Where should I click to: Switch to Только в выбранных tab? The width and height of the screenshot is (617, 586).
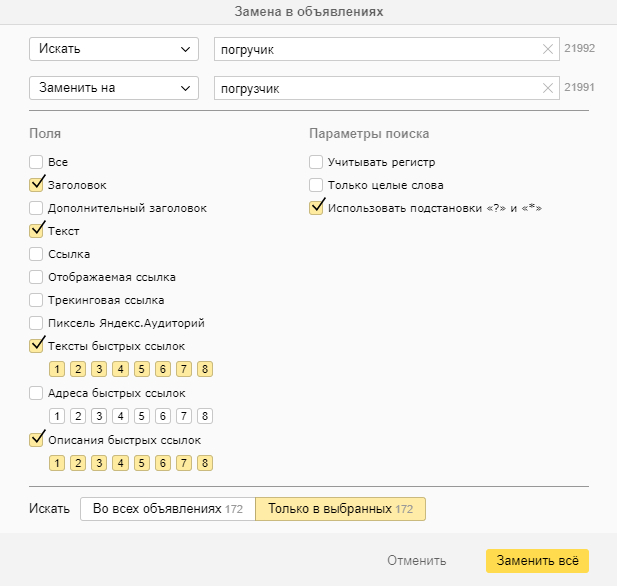point(340,509)
